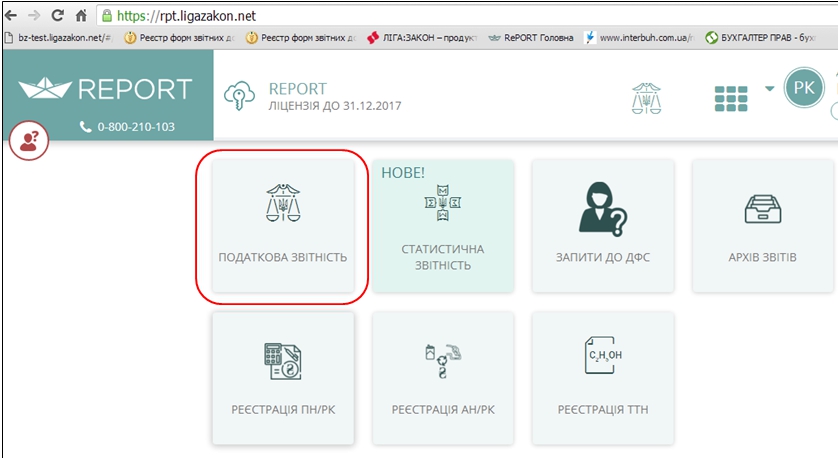Click the header scales emblem icon
The image size is (838, 458).
click(x=646, y=98)
